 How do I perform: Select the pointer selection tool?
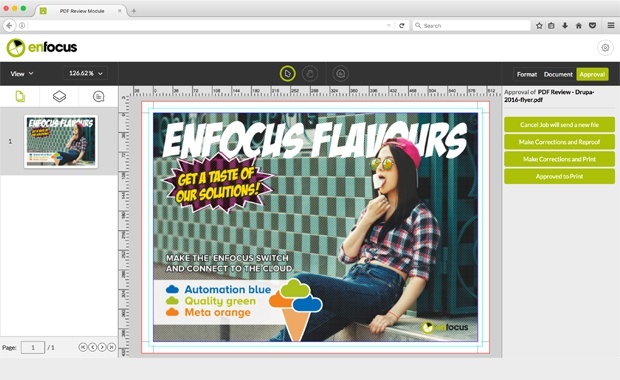tap(287, 74)
